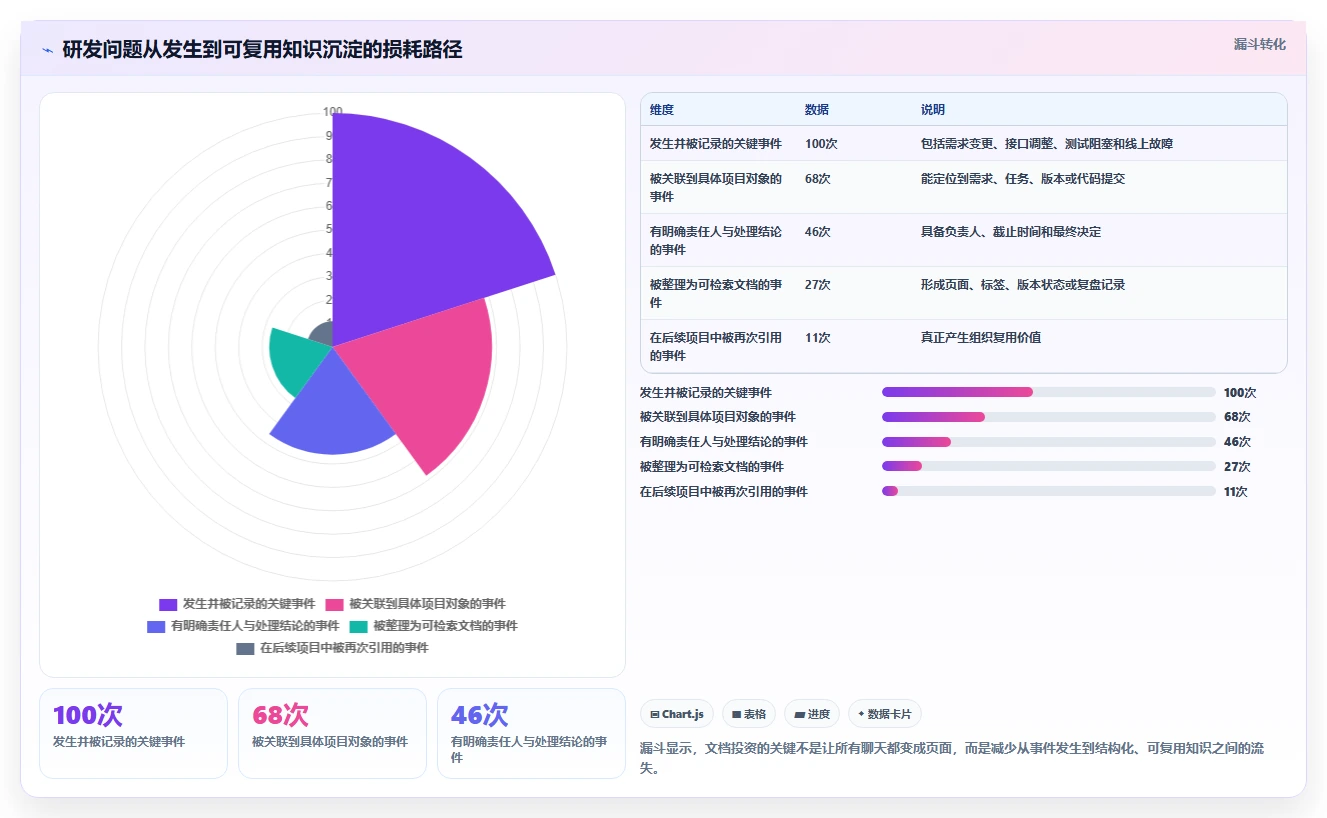Click the progress bar showing 11次
The height and width of the screenshot is (818, 1327).
coord(1048,491)
